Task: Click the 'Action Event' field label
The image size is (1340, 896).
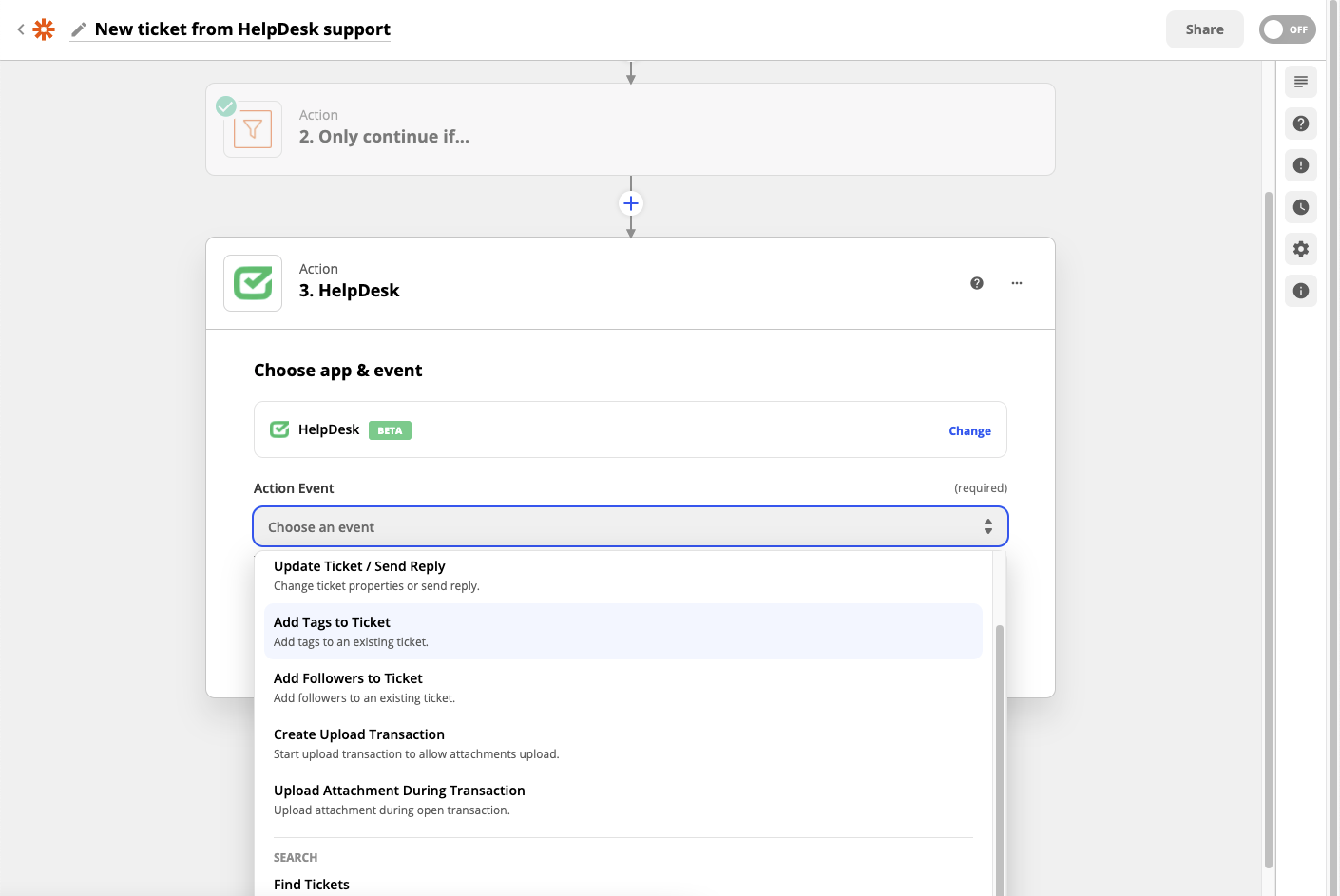Action: (x=294, y=488)
